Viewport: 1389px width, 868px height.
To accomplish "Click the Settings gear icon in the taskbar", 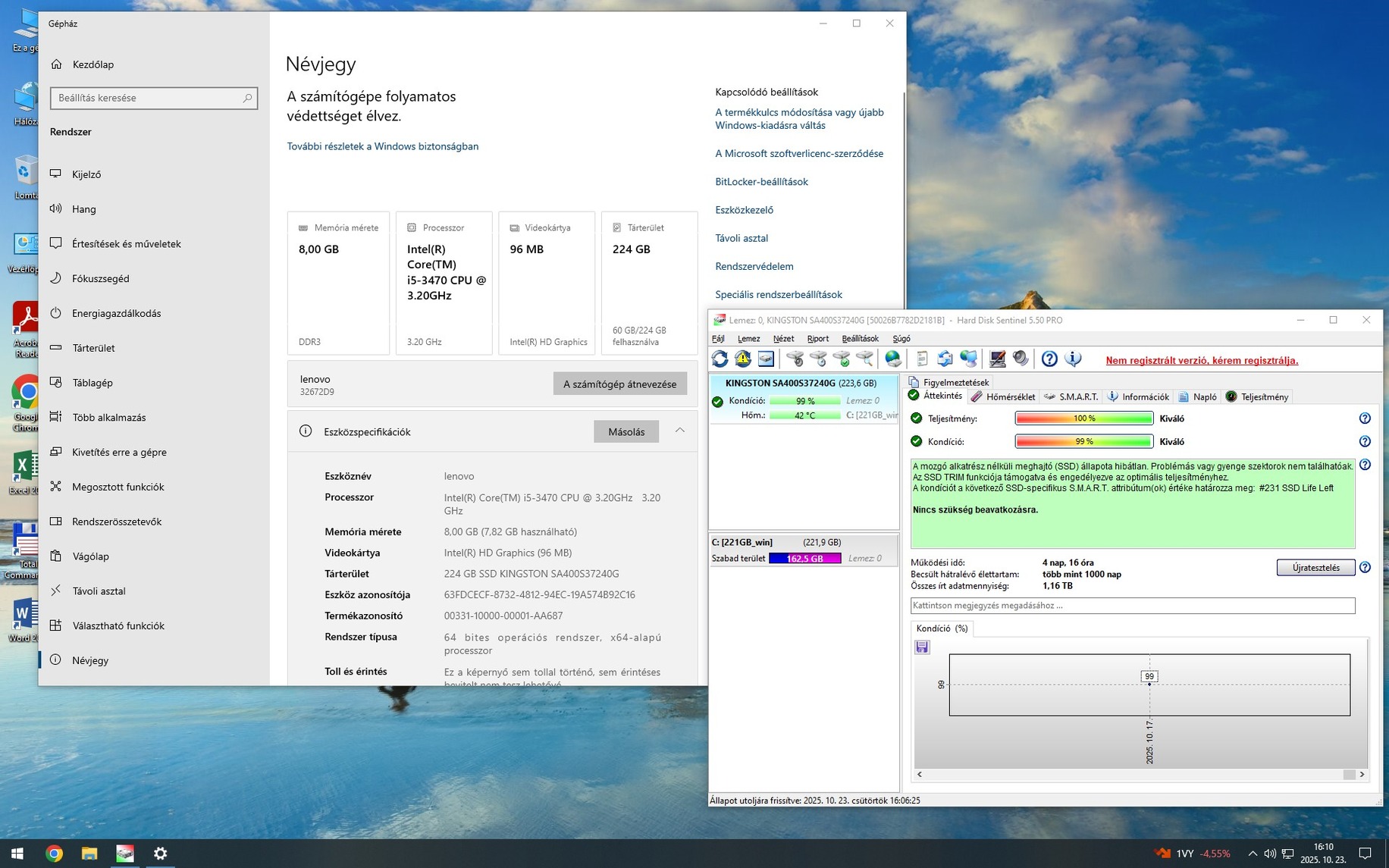I will click(x=161, y=854).
